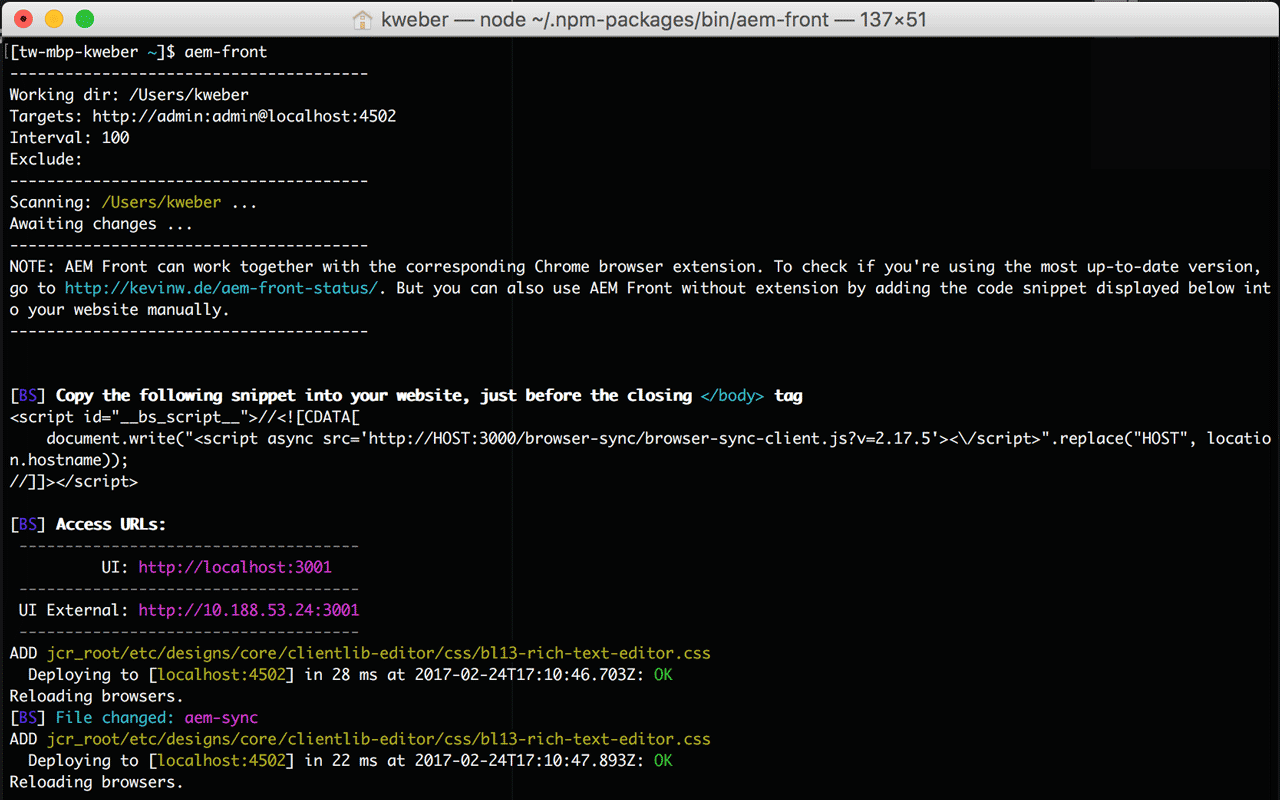
Task: Open the UI External URL 10.188.53.24:3001
Action: 249,610
